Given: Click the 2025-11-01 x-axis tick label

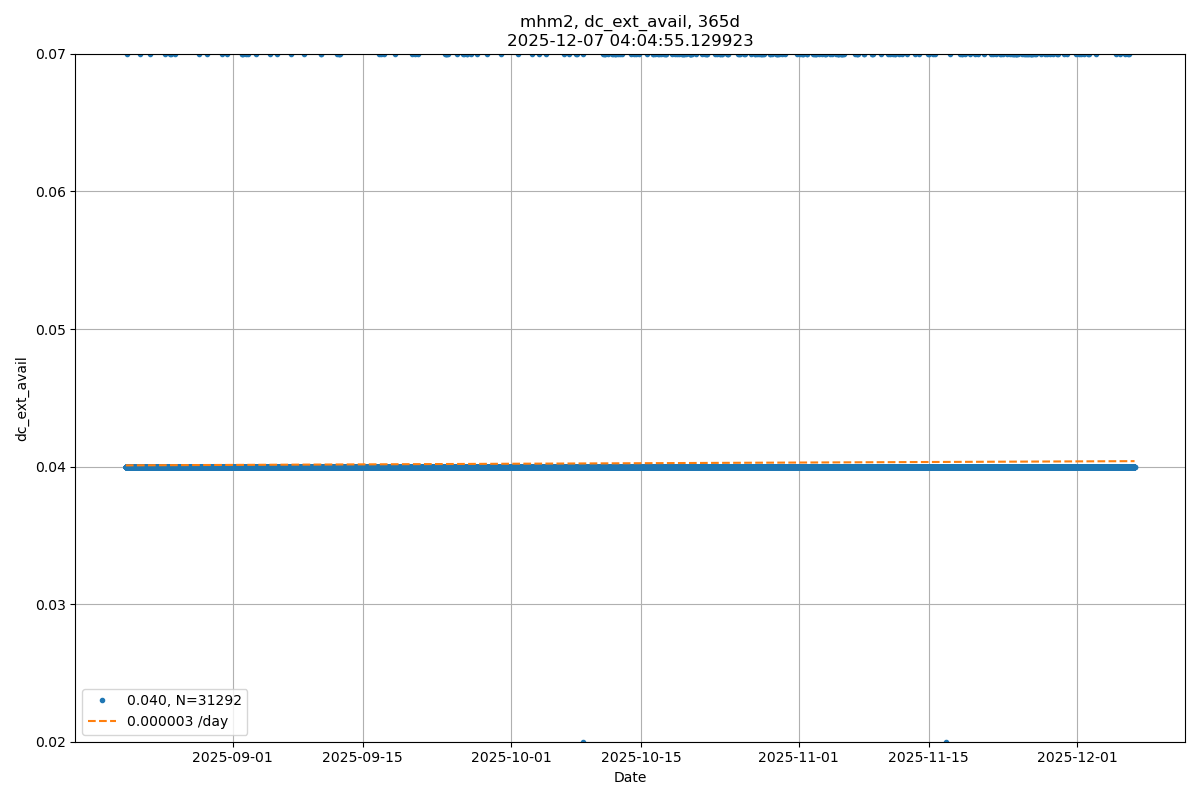Looking at the screenshot, I should tap(799, 757).
